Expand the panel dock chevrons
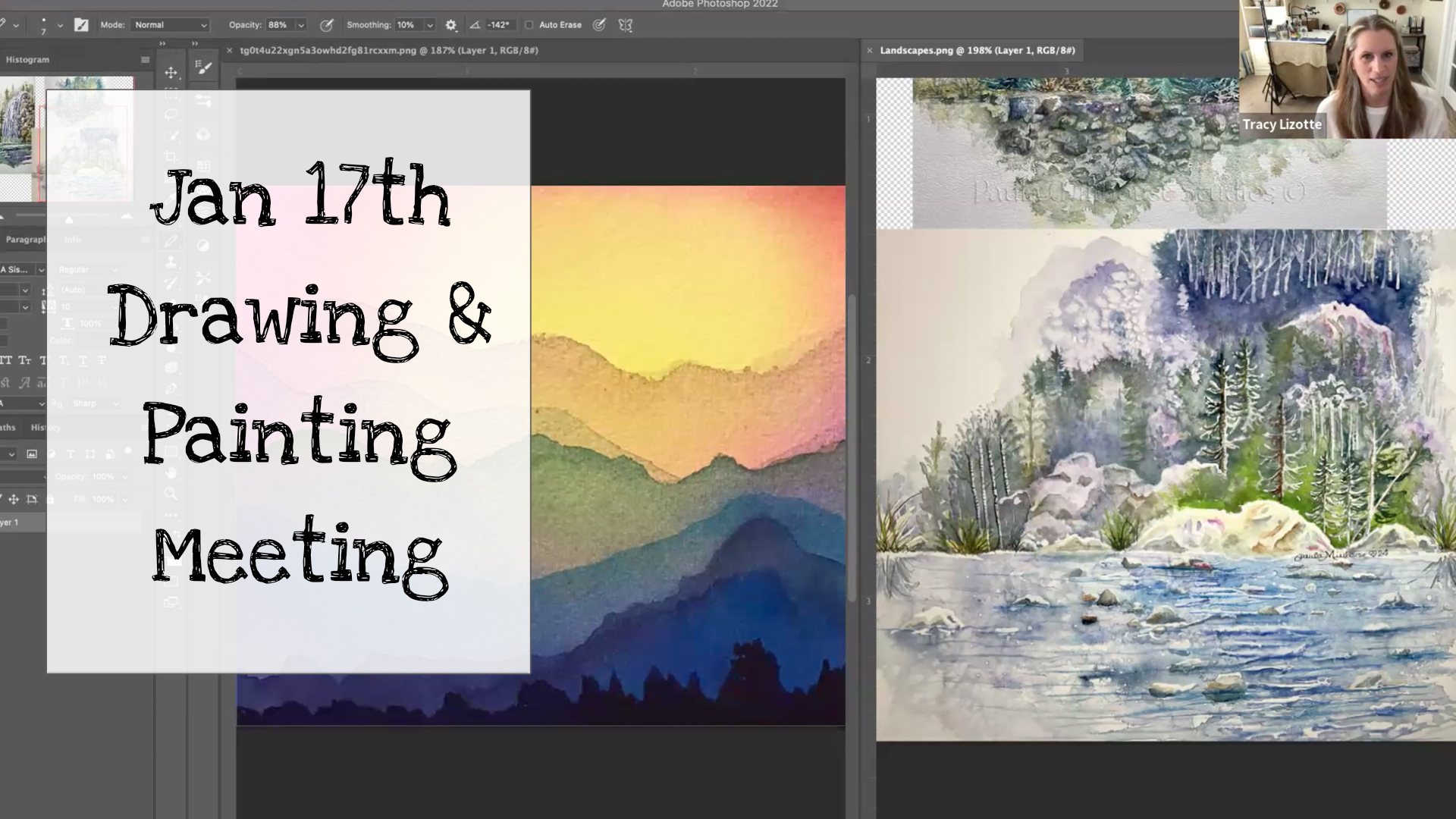 point(195,44)
